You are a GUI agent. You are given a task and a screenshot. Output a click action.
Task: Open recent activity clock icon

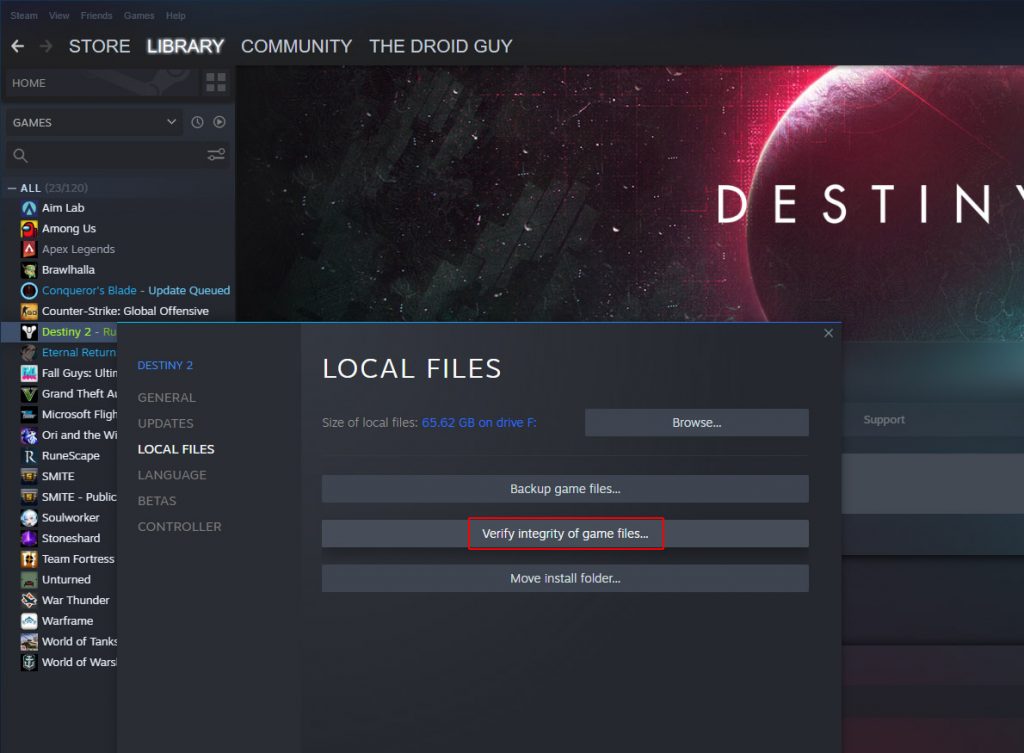tap(197, 122)
